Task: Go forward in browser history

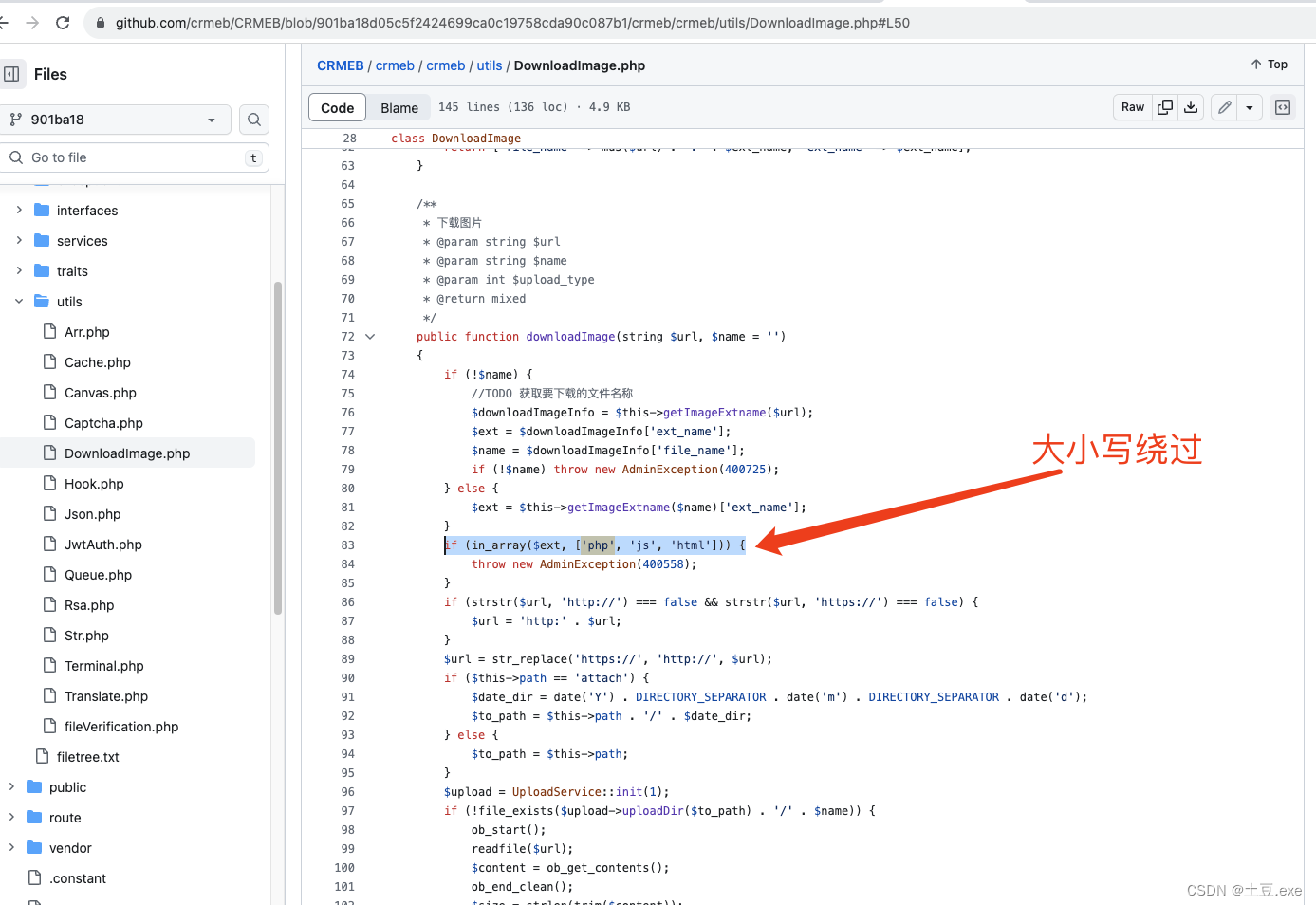Action: tap(32, 23)
